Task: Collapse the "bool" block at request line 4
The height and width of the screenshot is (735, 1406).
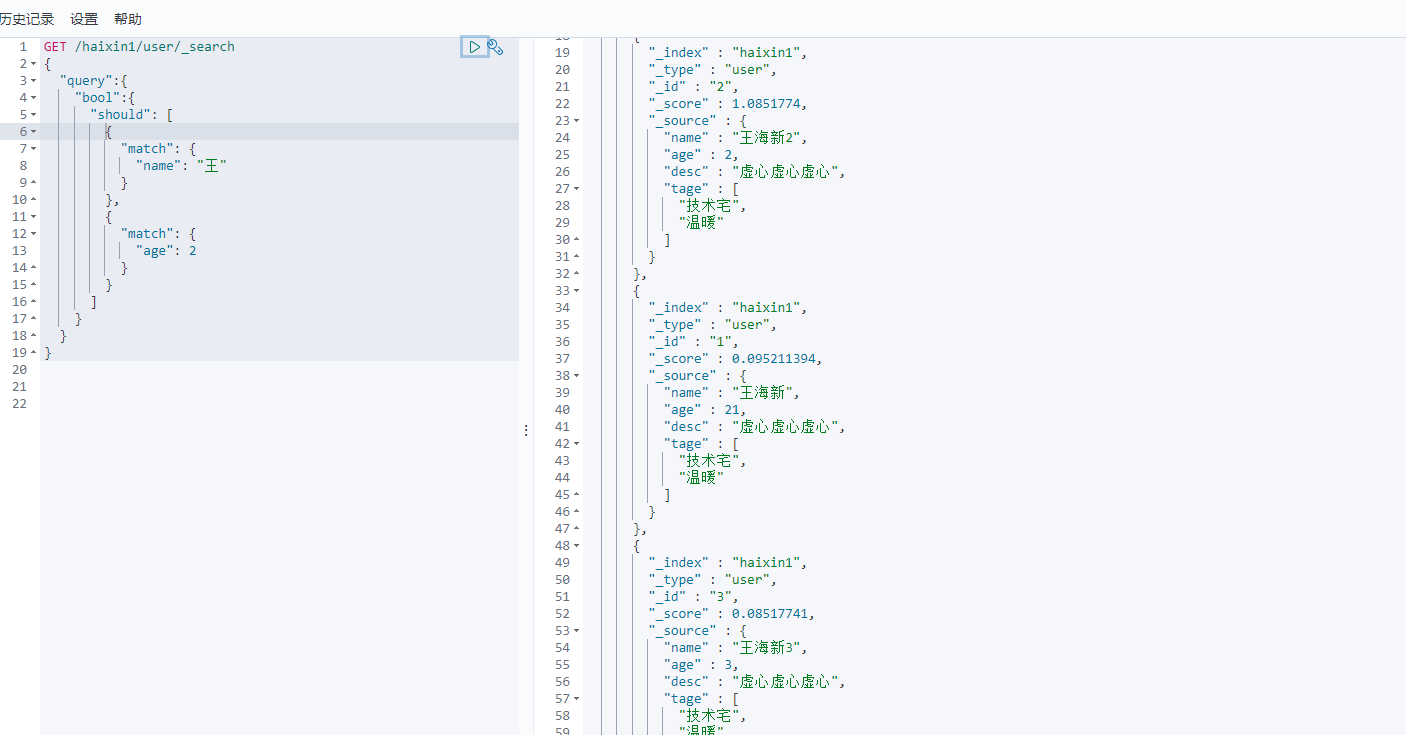Action: [x=34, y=98]
